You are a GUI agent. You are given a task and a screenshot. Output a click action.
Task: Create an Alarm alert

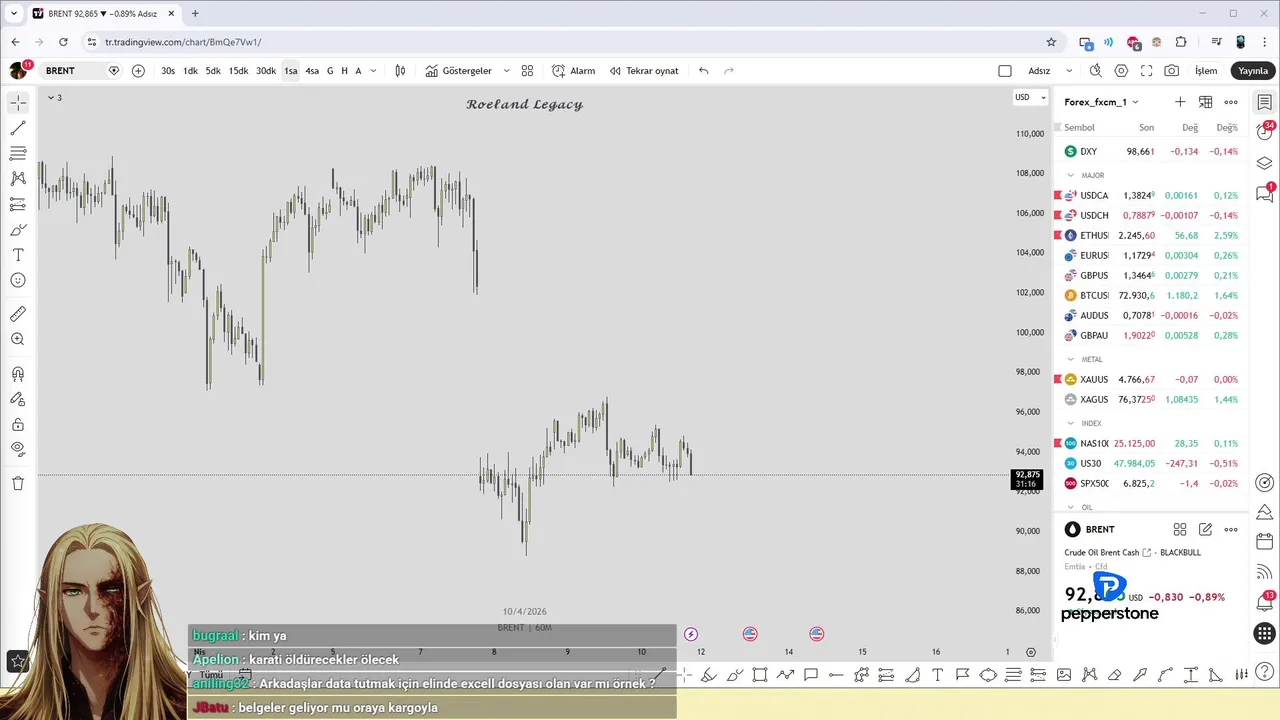[x=574, y=71]
